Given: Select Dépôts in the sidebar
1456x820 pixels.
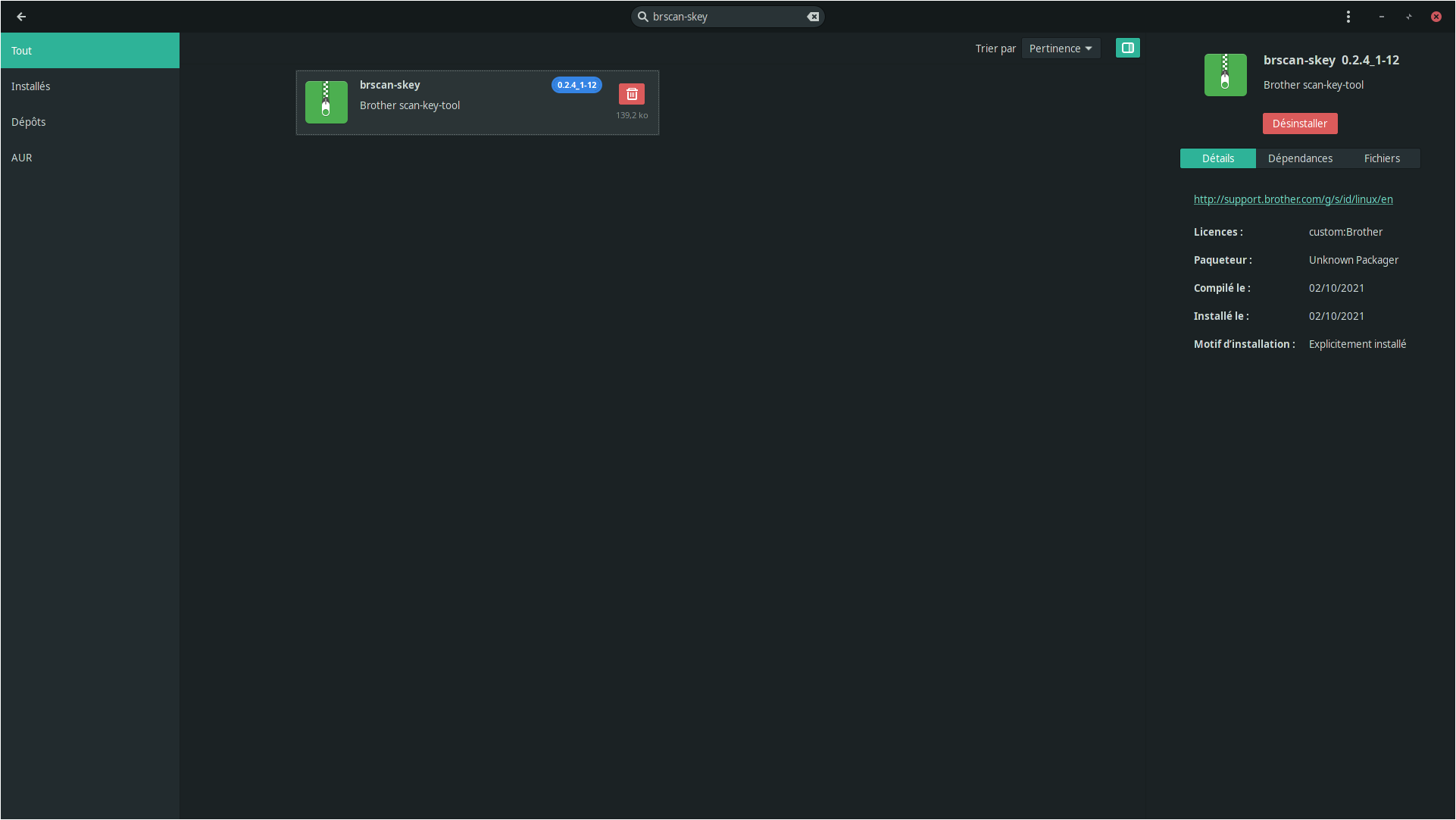Looking at the screenshot, I should (x=29, y=122).
